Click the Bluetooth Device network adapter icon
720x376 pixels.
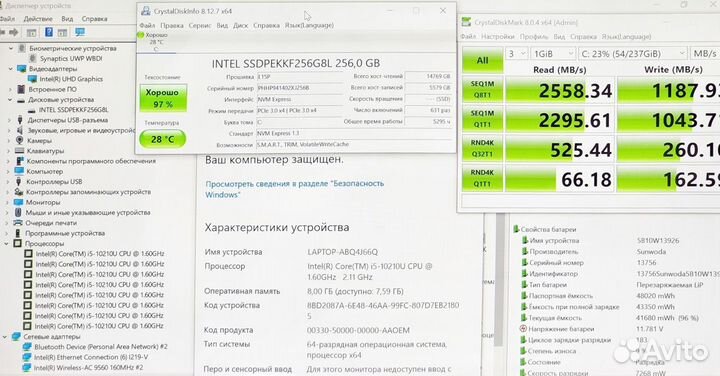tap(27, 347)
